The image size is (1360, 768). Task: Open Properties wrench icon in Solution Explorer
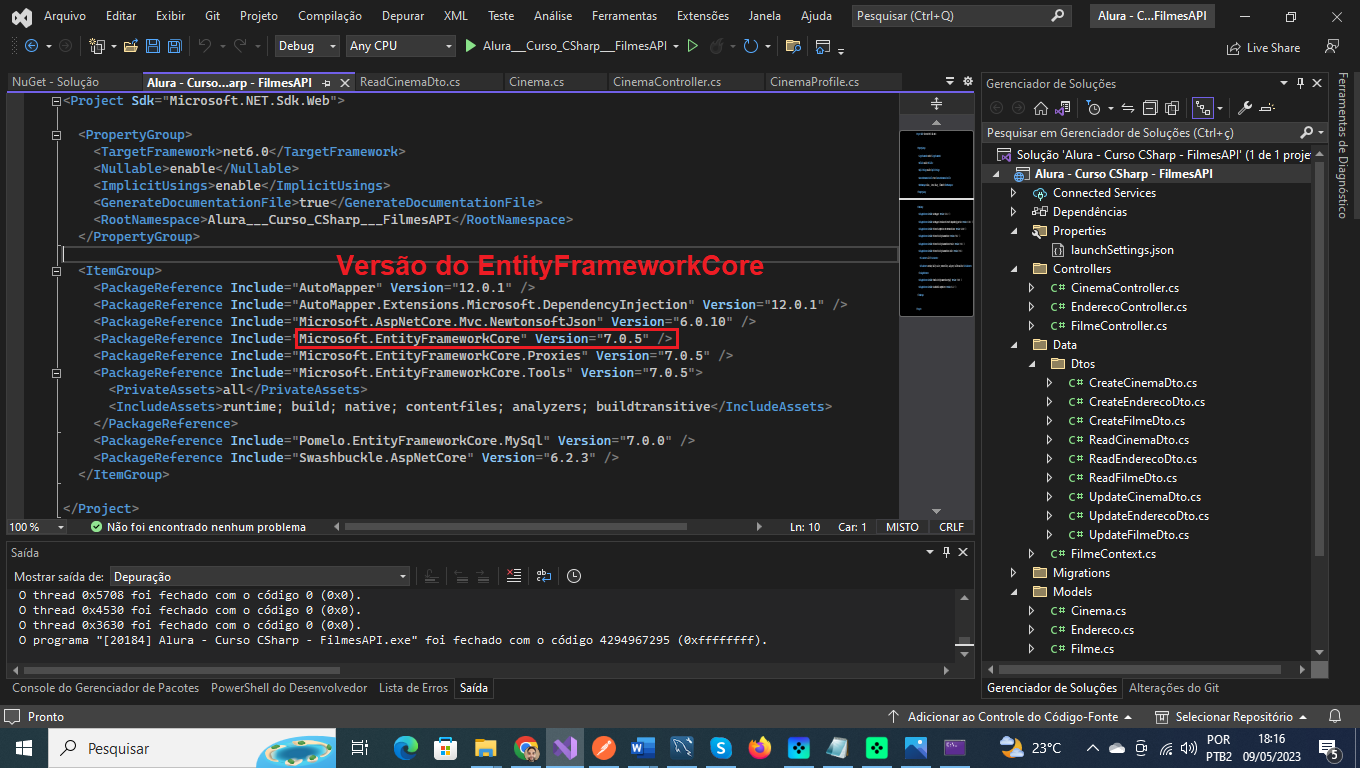[1245, 108]
